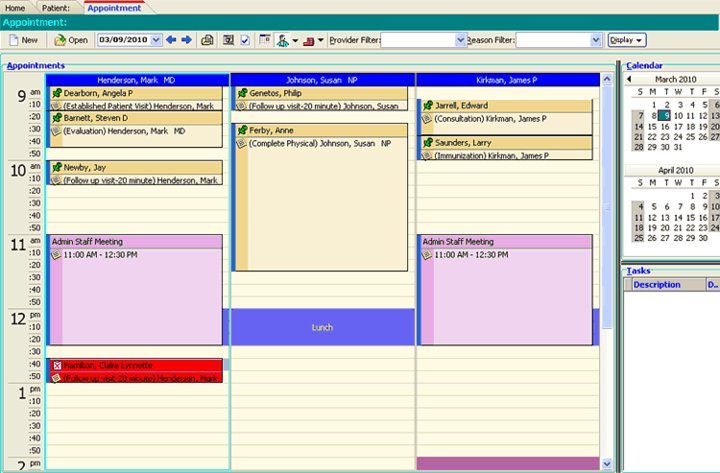Click the provider person icon in toolbar
The image size is (720, 473).
click(283, 40)
